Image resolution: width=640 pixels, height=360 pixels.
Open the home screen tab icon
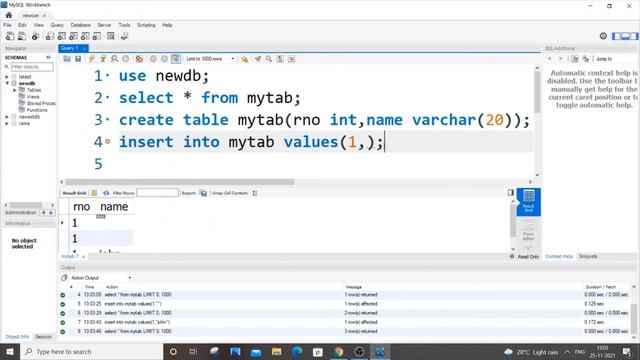click(x=9, y=15)
